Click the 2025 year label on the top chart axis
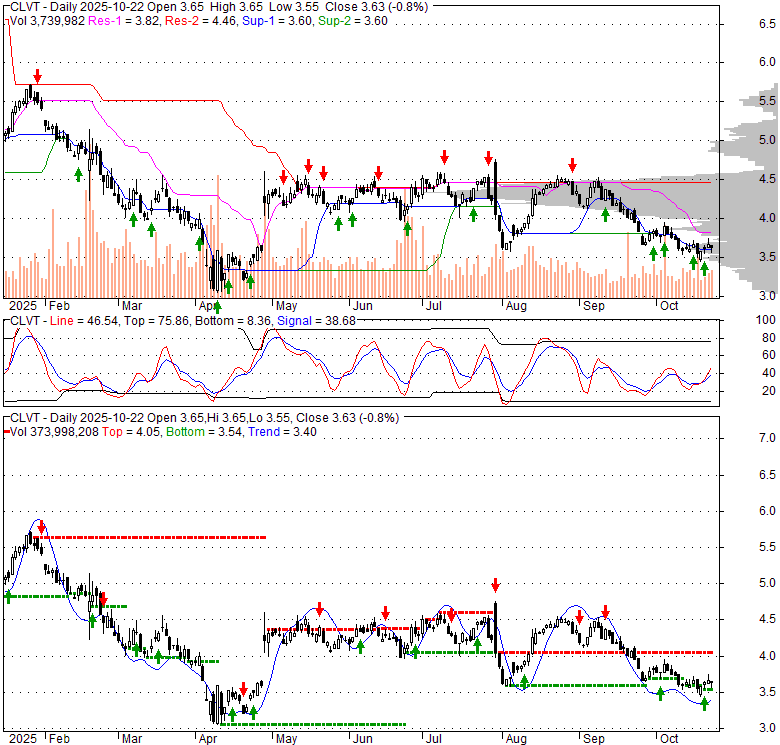 23,306
